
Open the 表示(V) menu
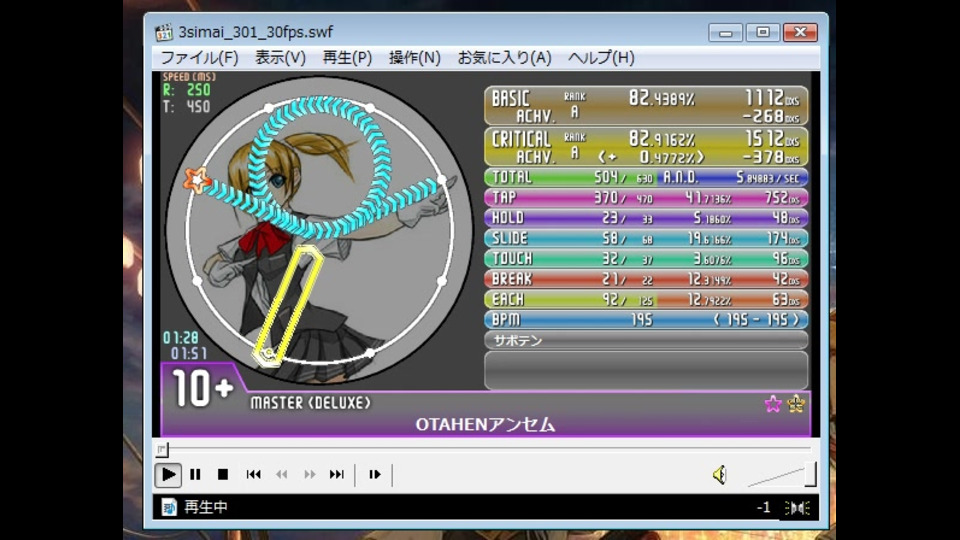[x=280, y=58]
